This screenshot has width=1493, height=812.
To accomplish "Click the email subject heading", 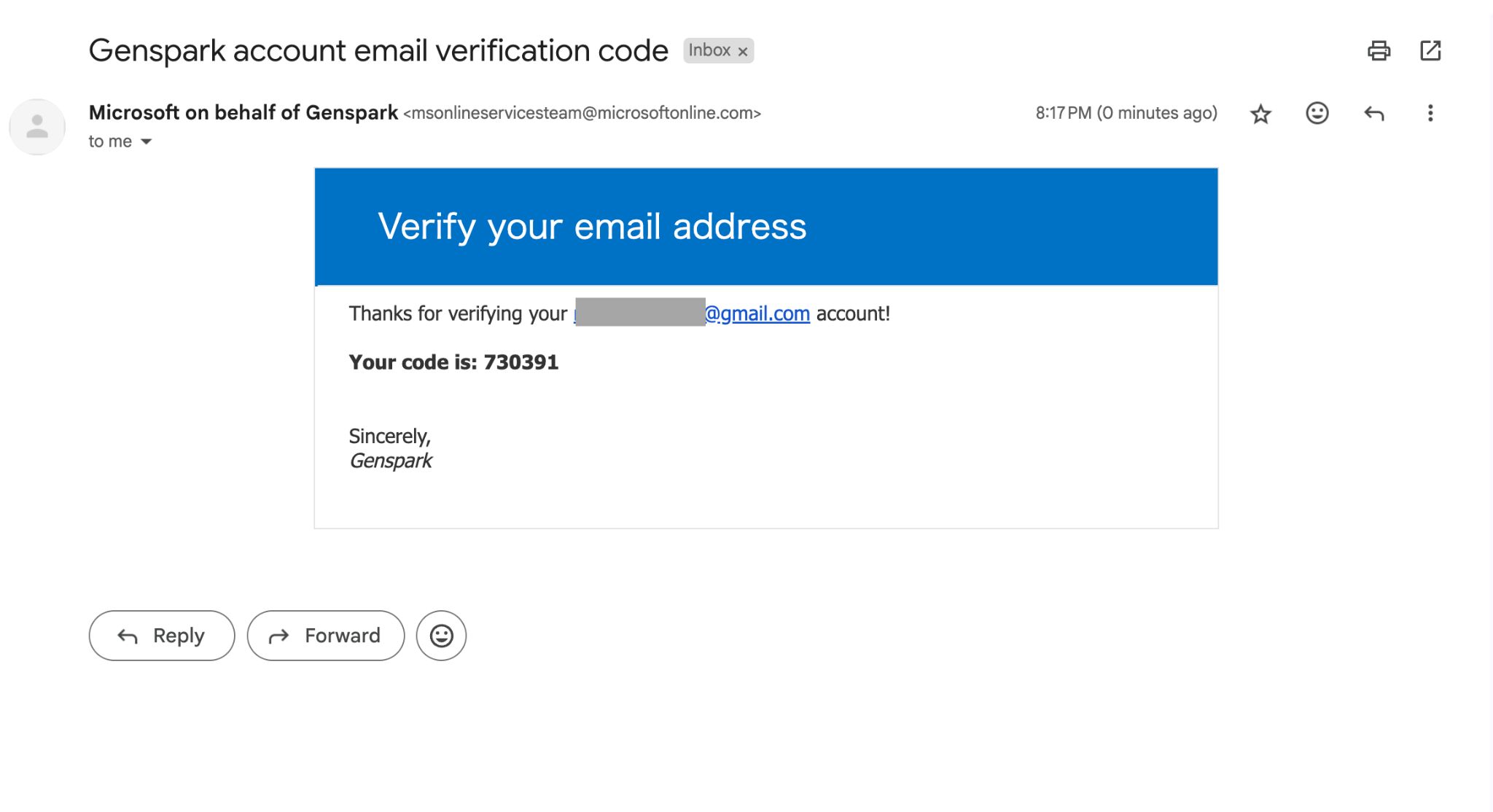I will (x=378, y=50).
